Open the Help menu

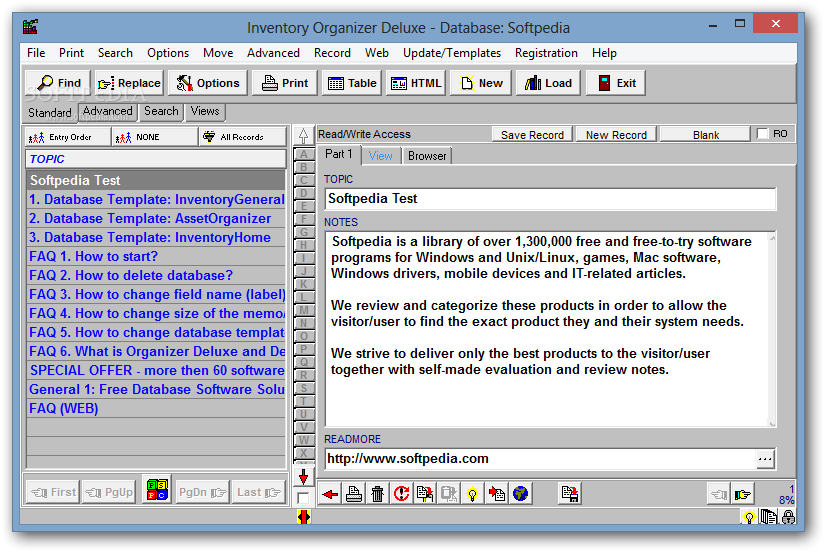tap(603, 53)
